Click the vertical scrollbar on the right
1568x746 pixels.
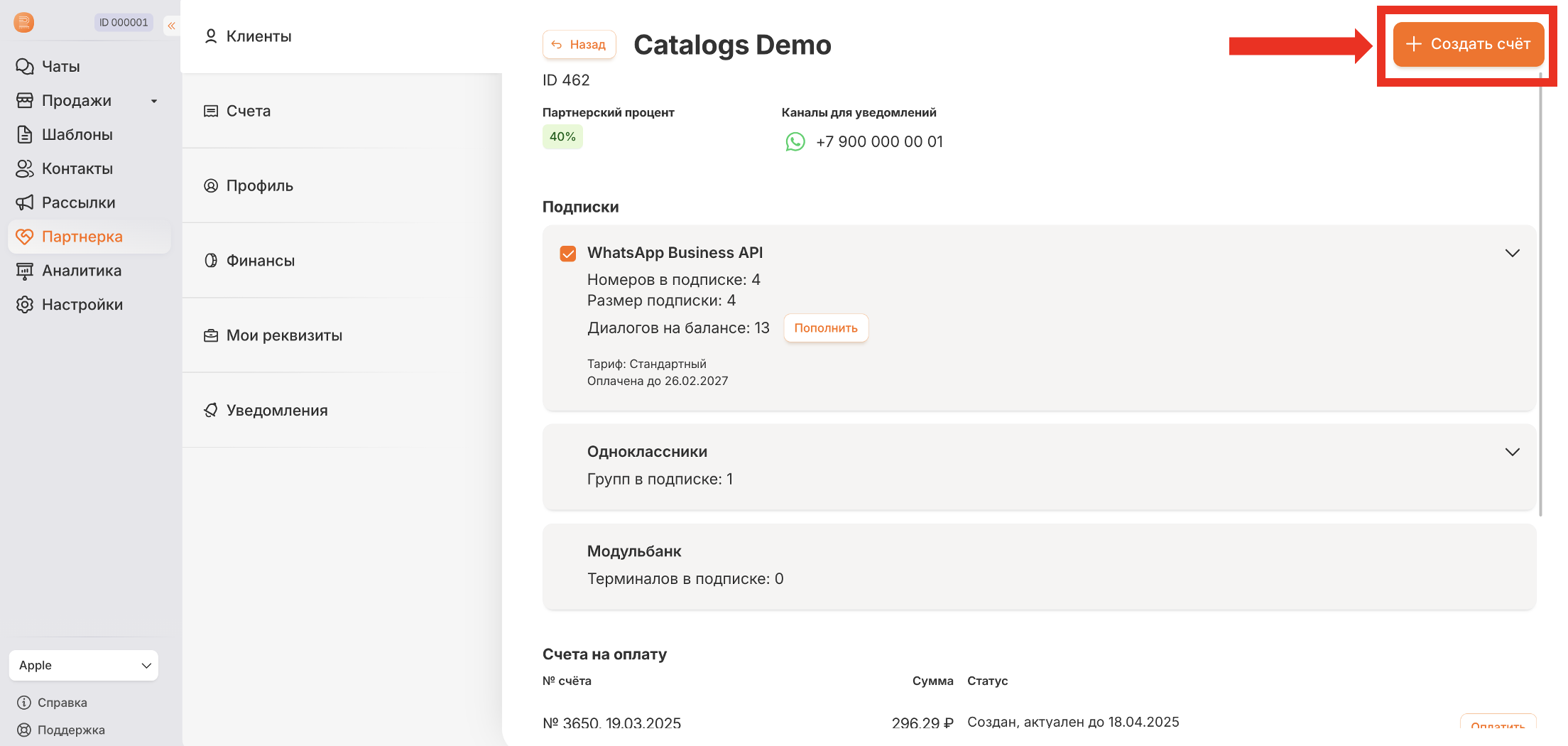1540,284
